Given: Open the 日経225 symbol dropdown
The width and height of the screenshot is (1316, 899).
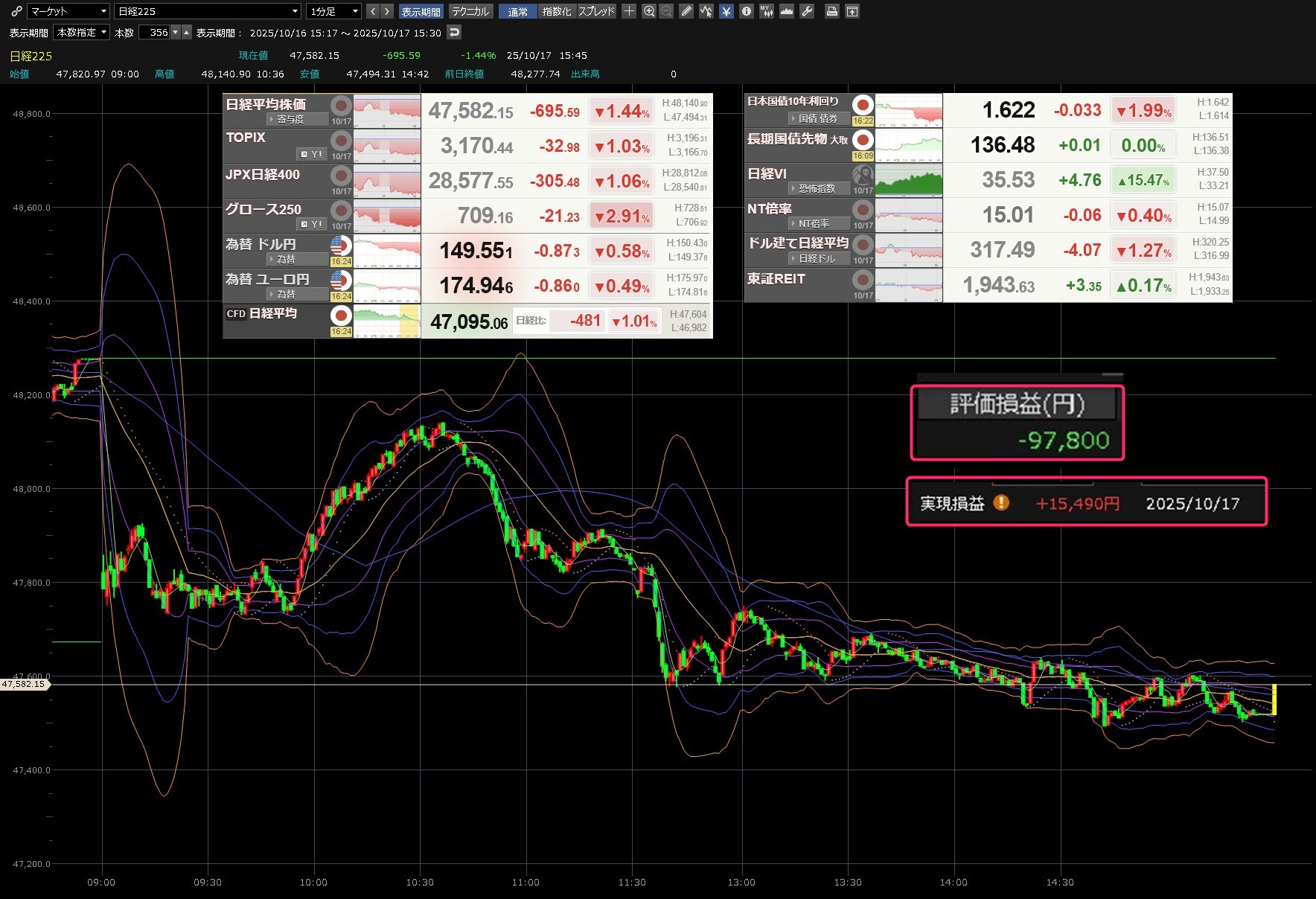Looking at the screenshot, I should (x=208, y=11).
